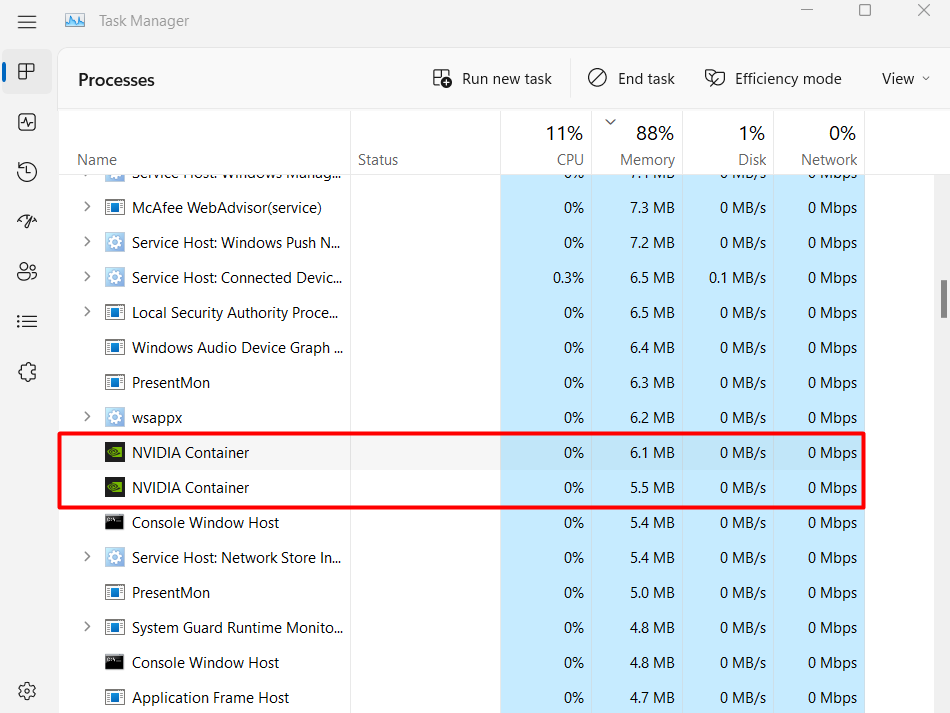Image resolution: width=950 pixels, height=713 pixels.
Task: Open the App history page
Action: [27, 172]
